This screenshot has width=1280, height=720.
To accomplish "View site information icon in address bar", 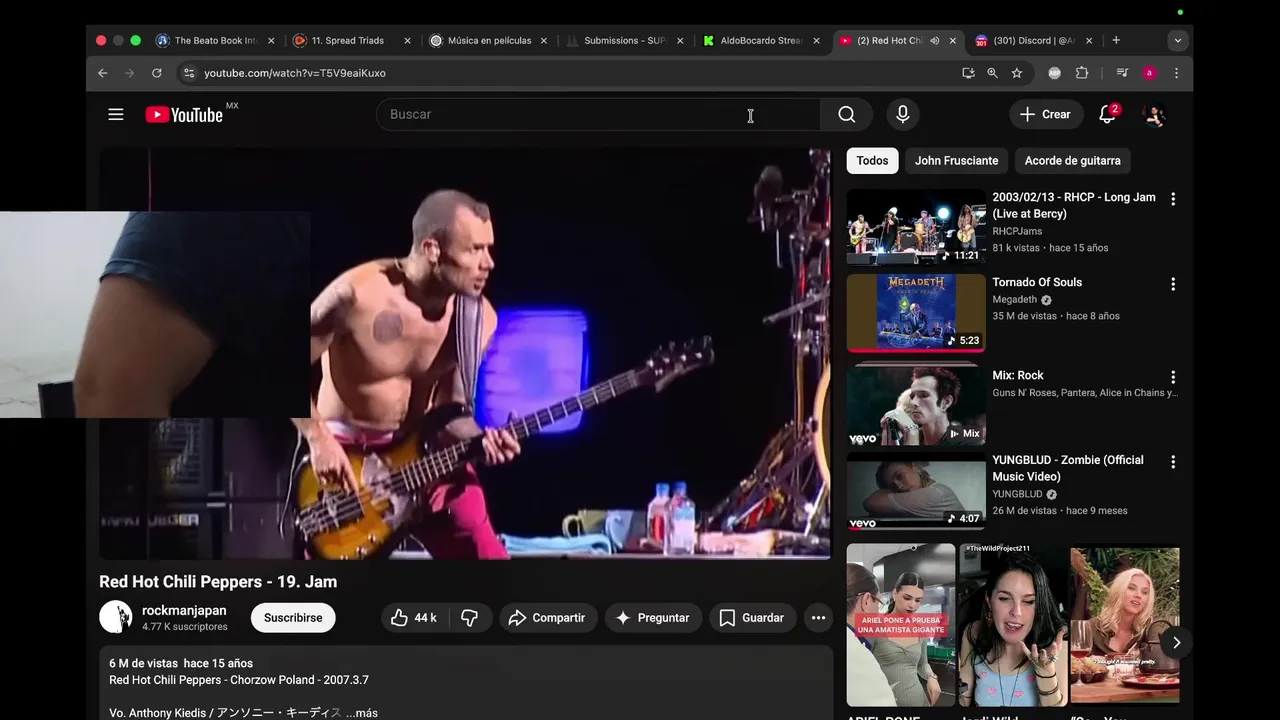I will tap(189, 73).
